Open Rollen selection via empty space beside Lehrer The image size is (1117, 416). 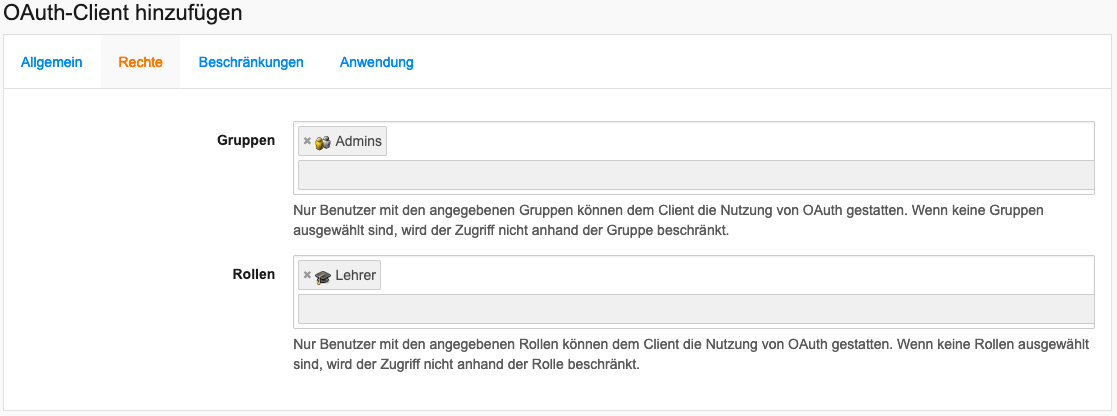(x=740, y=275)
